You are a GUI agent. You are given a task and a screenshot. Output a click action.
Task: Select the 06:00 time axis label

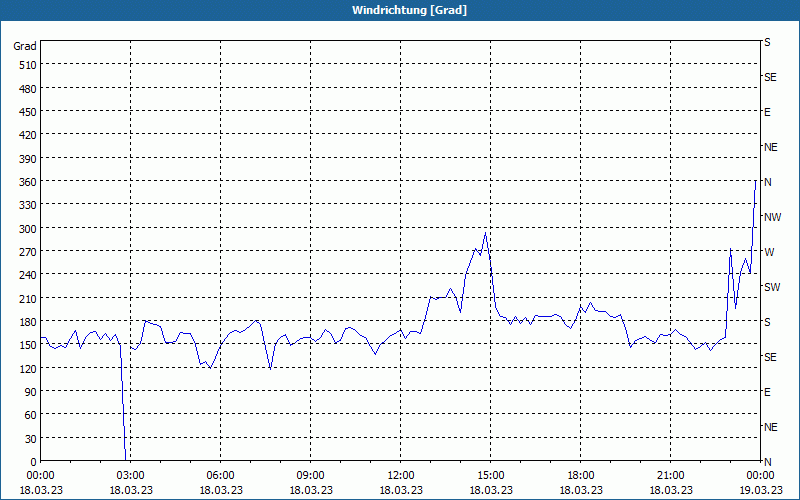(220, 476)
